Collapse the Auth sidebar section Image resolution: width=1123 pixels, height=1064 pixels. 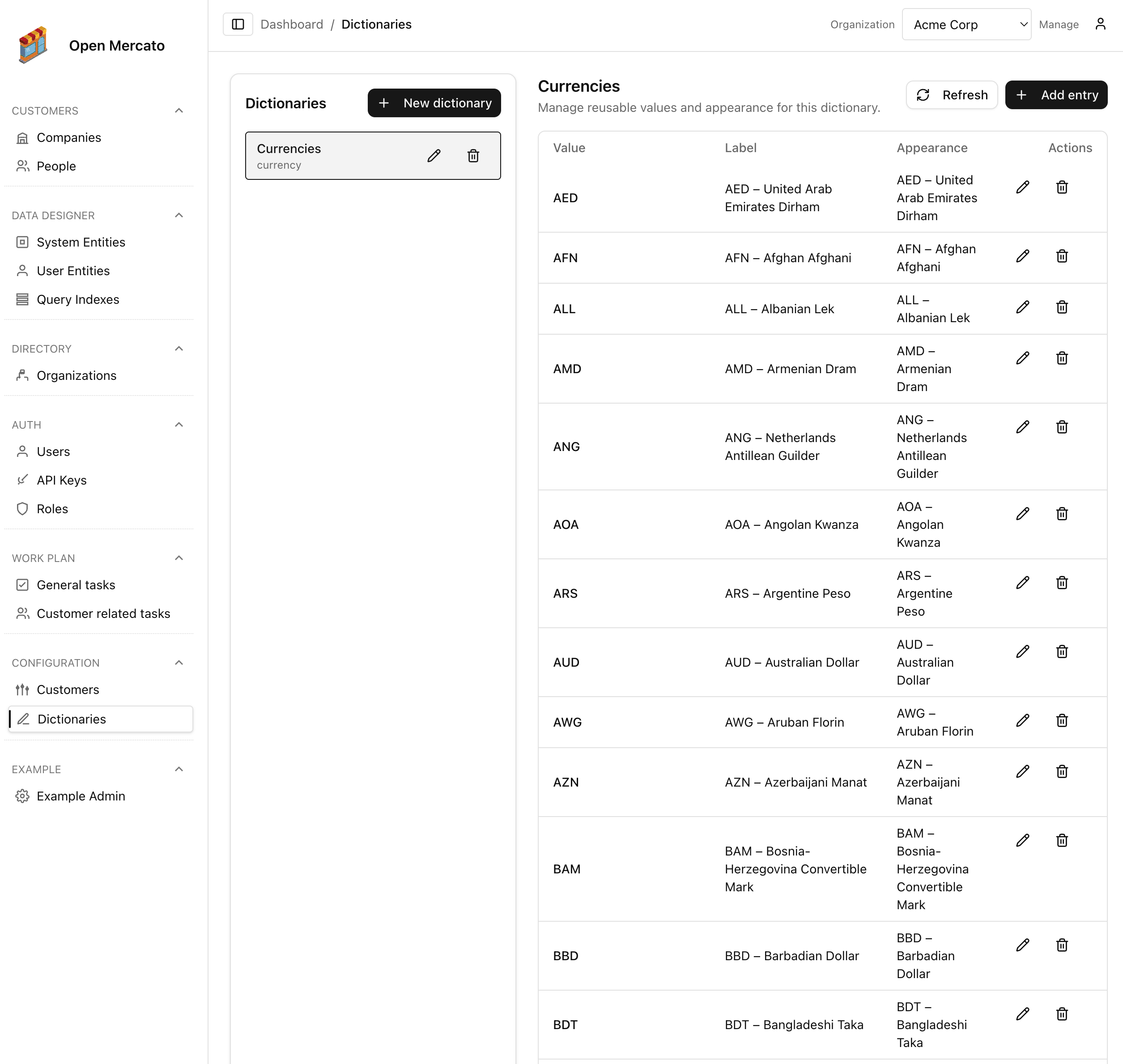[x=179, y=425]
